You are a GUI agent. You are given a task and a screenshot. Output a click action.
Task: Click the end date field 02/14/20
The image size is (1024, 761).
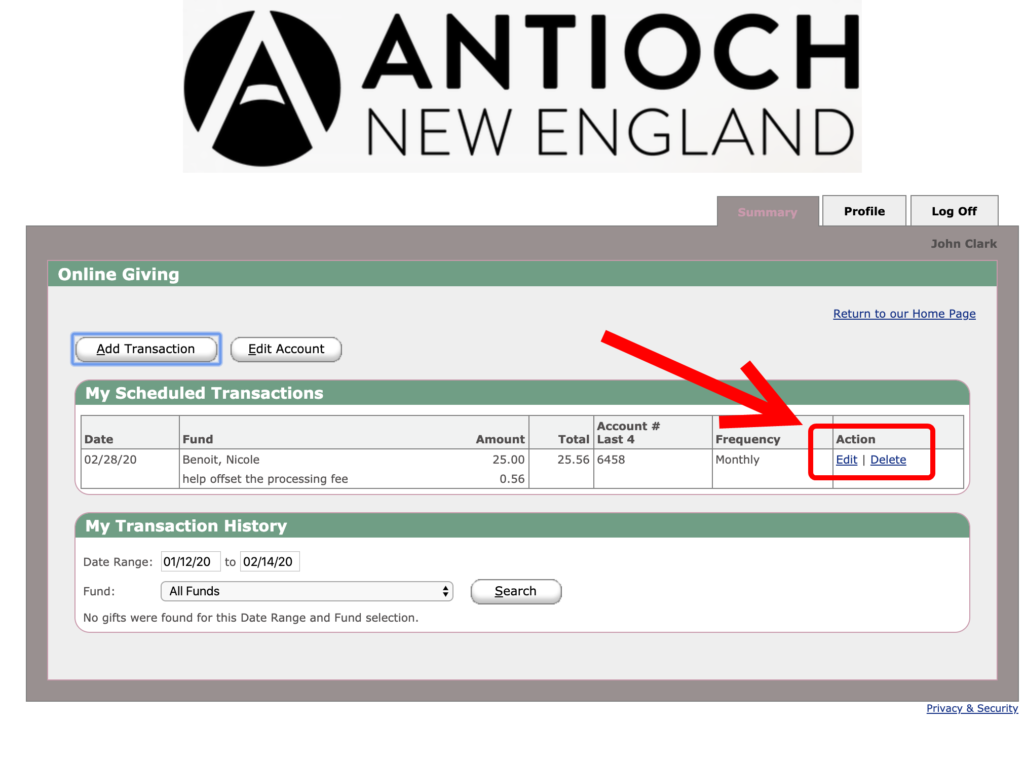pos(270,562)
